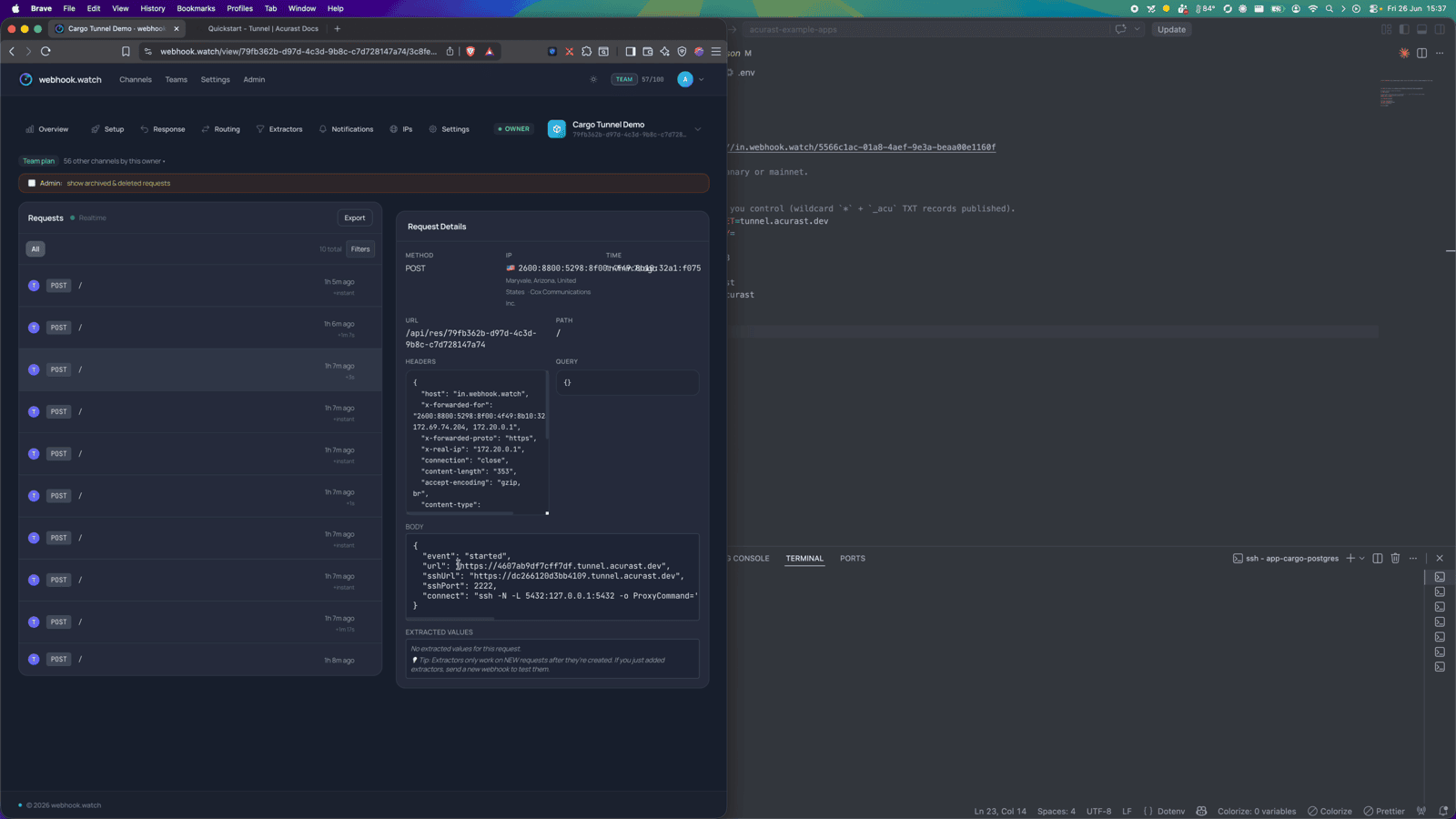Switch to Quickstart Tunnel Acurast Docs tab
The image size is (1456, 819).
click(x=263, y=28)
